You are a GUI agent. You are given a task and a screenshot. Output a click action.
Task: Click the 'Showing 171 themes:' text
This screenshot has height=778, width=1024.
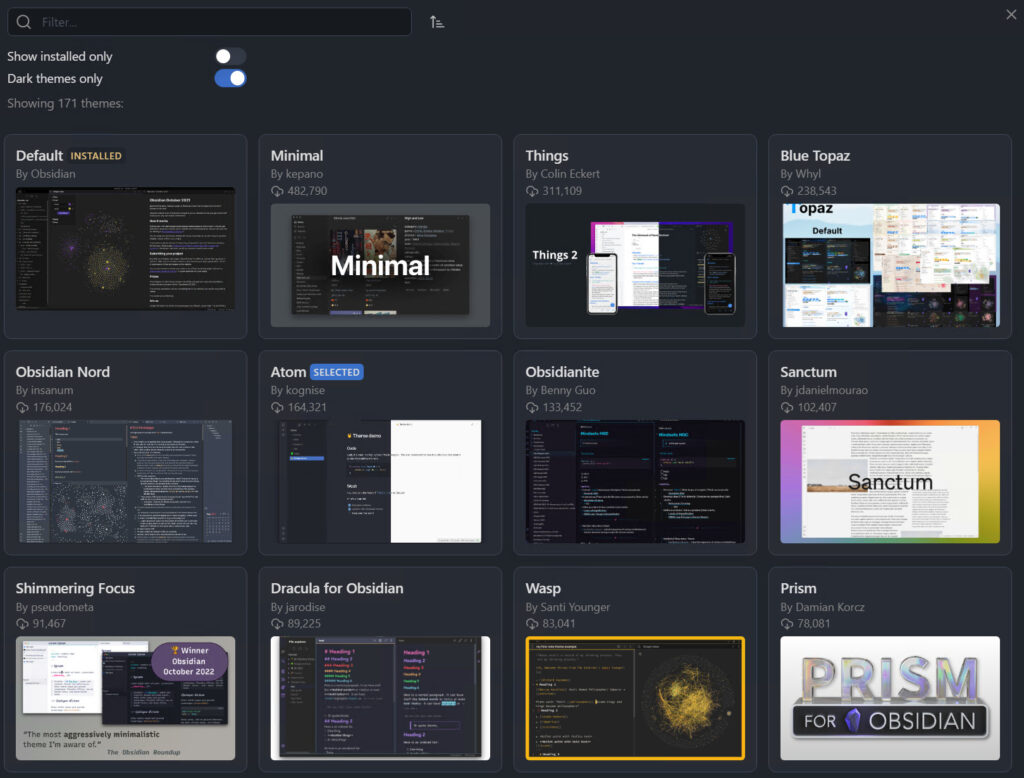(x=65, y=103)
